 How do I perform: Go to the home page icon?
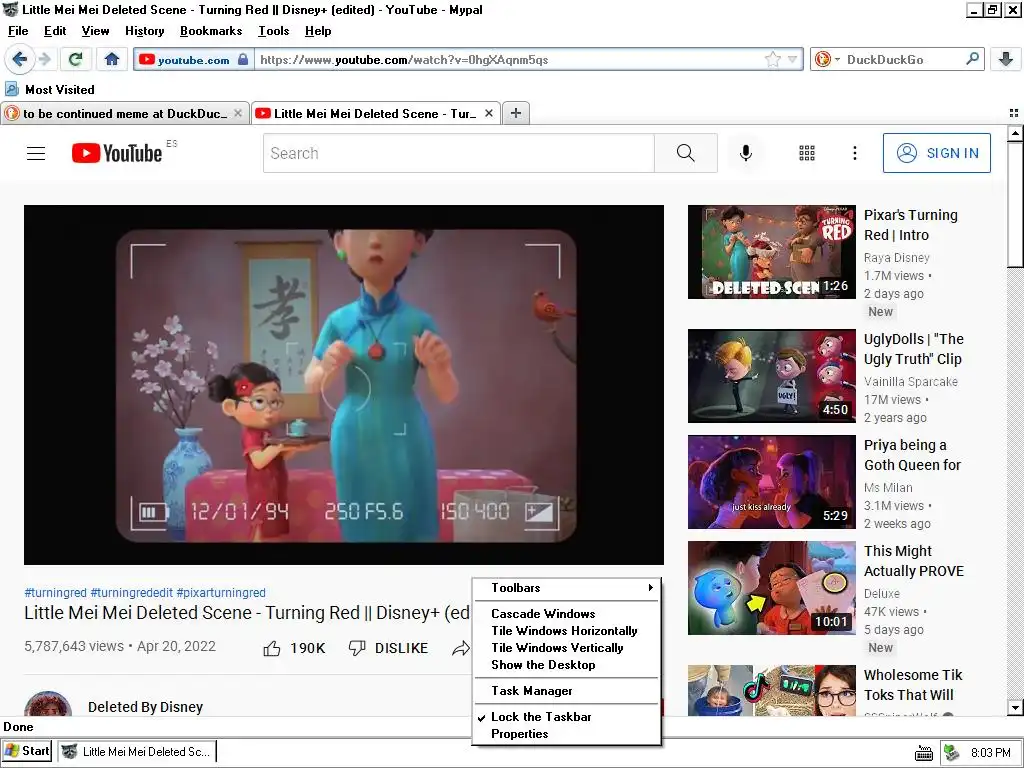(x=112, y=59)
